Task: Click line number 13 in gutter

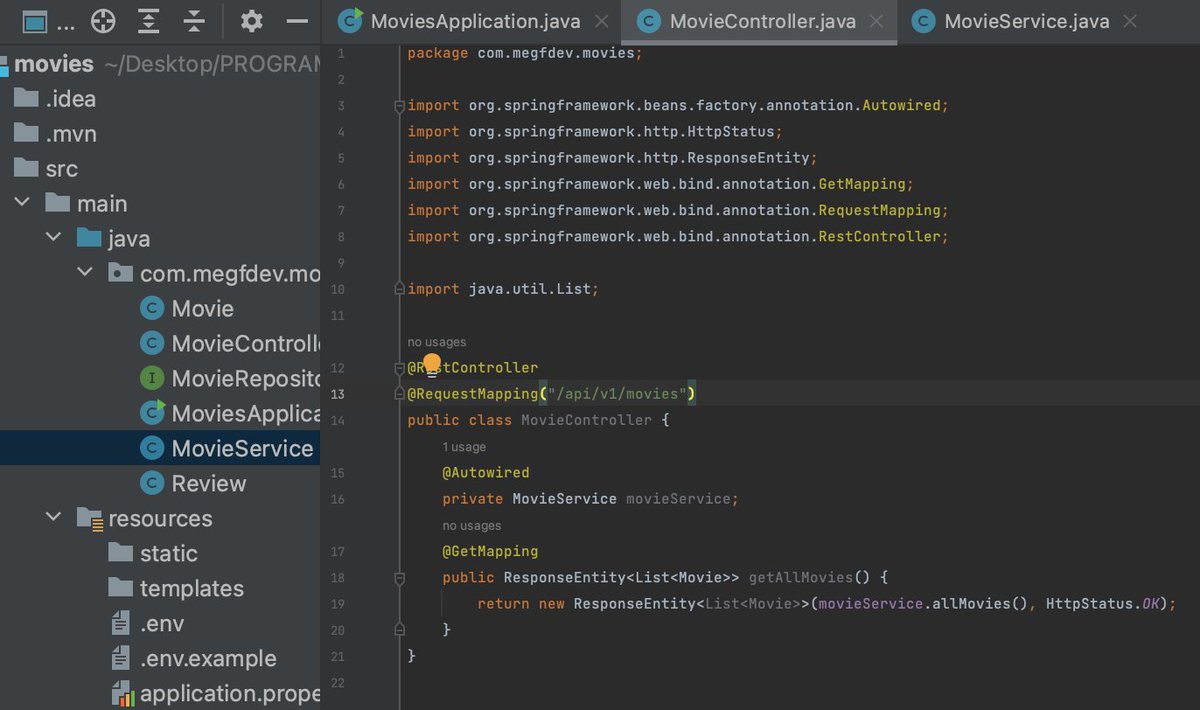Action: coord(338,394)
